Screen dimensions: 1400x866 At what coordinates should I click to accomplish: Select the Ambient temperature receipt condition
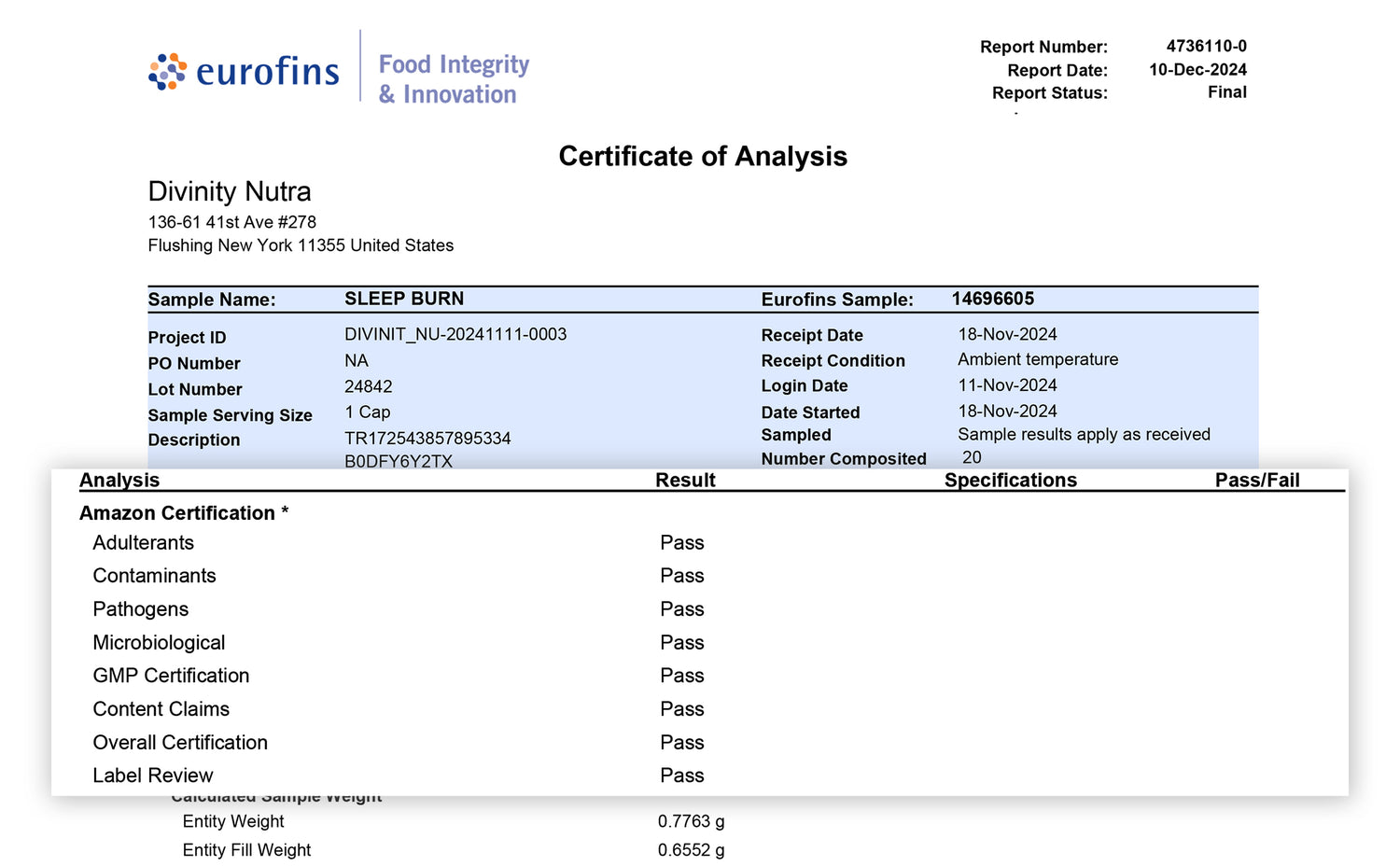(x=1037, y=359)
